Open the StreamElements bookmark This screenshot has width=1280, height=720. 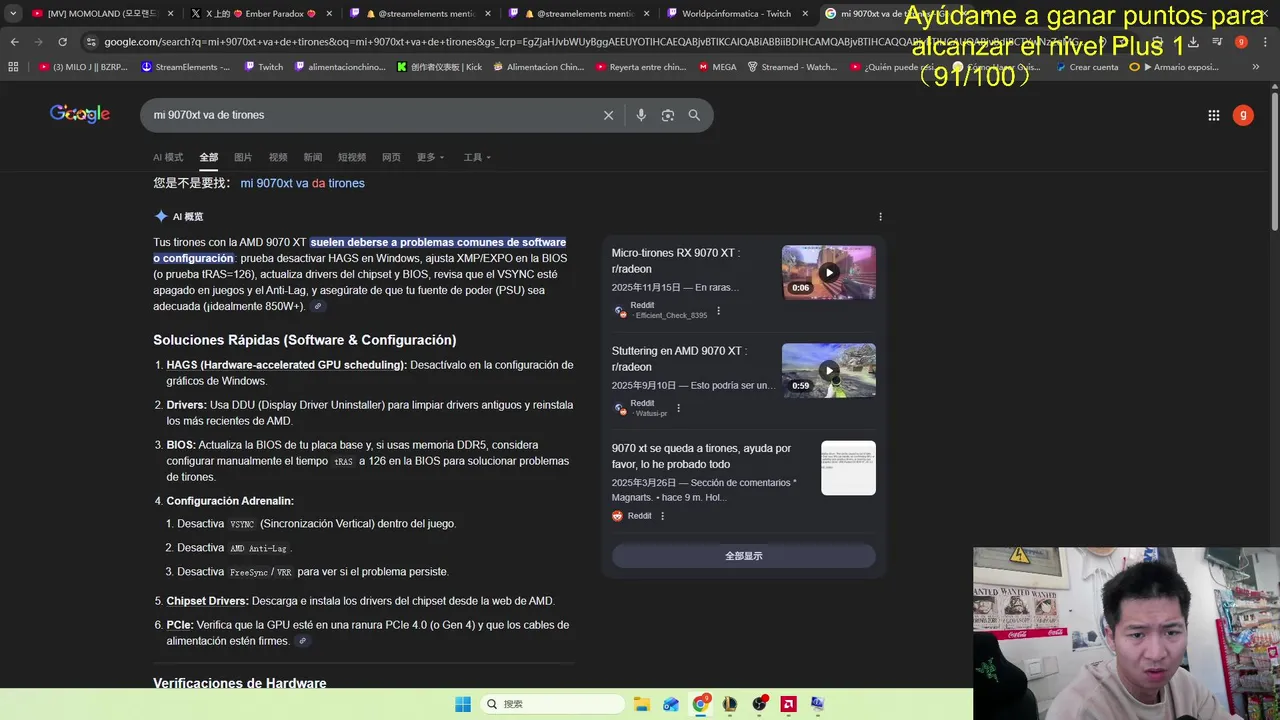point(186,67)
